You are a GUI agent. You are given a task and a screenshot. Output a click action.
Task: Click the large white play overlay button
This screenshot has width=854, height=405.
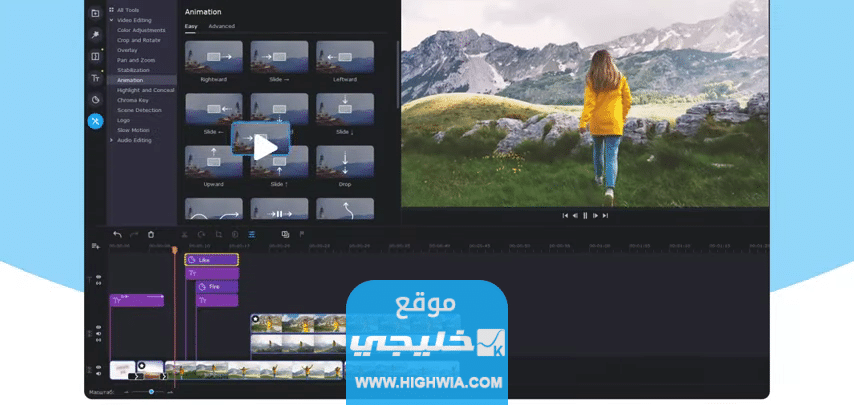click(265, 148)
